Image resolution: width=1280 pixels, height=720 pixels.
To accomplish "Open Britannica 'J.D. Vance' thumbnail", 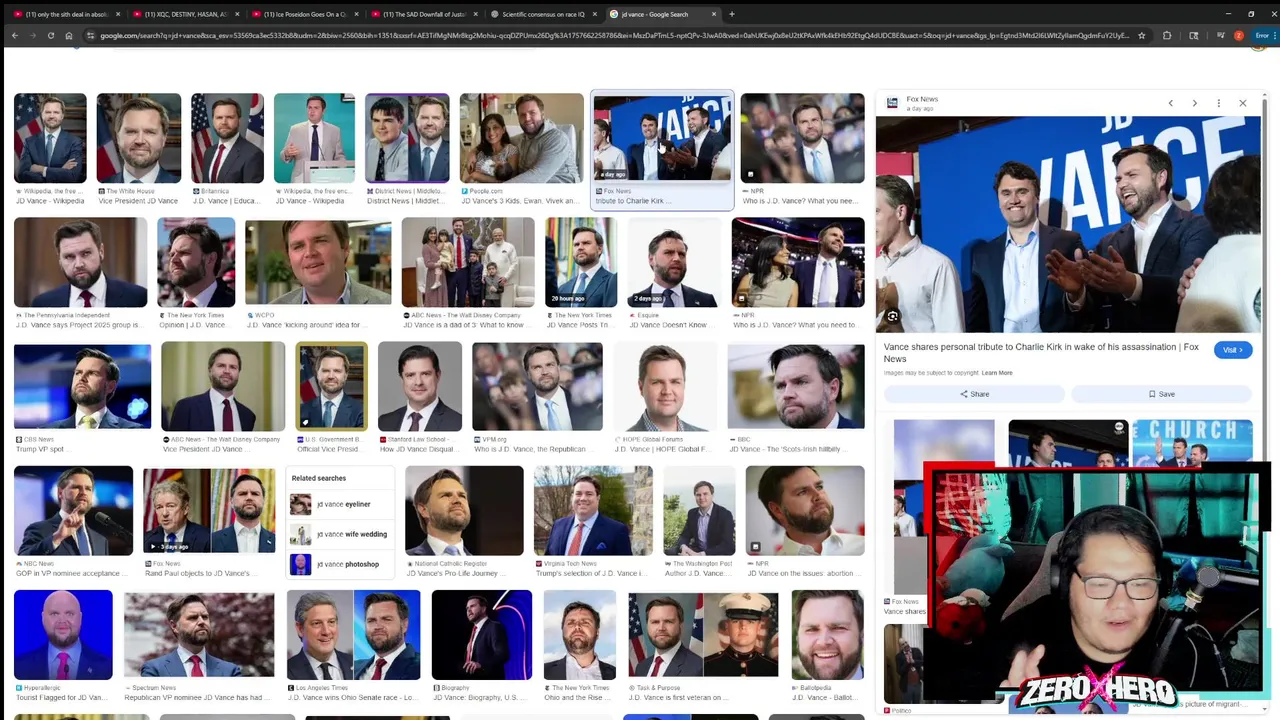I will [227, 138].
